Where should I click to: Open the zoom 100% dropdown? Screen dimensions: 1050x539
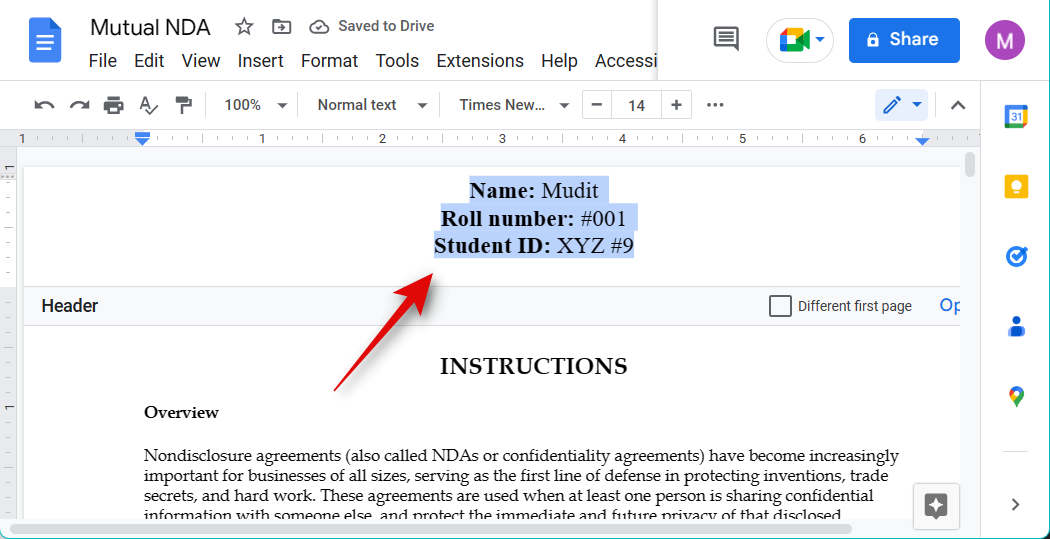(255, 105)
